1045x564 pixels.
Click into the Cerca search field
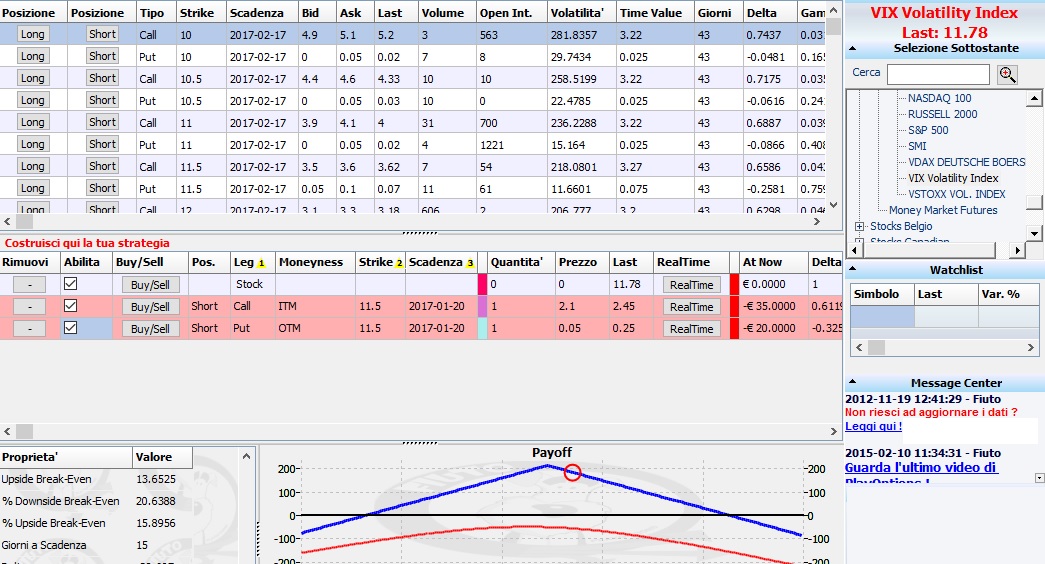click(938, 74)
